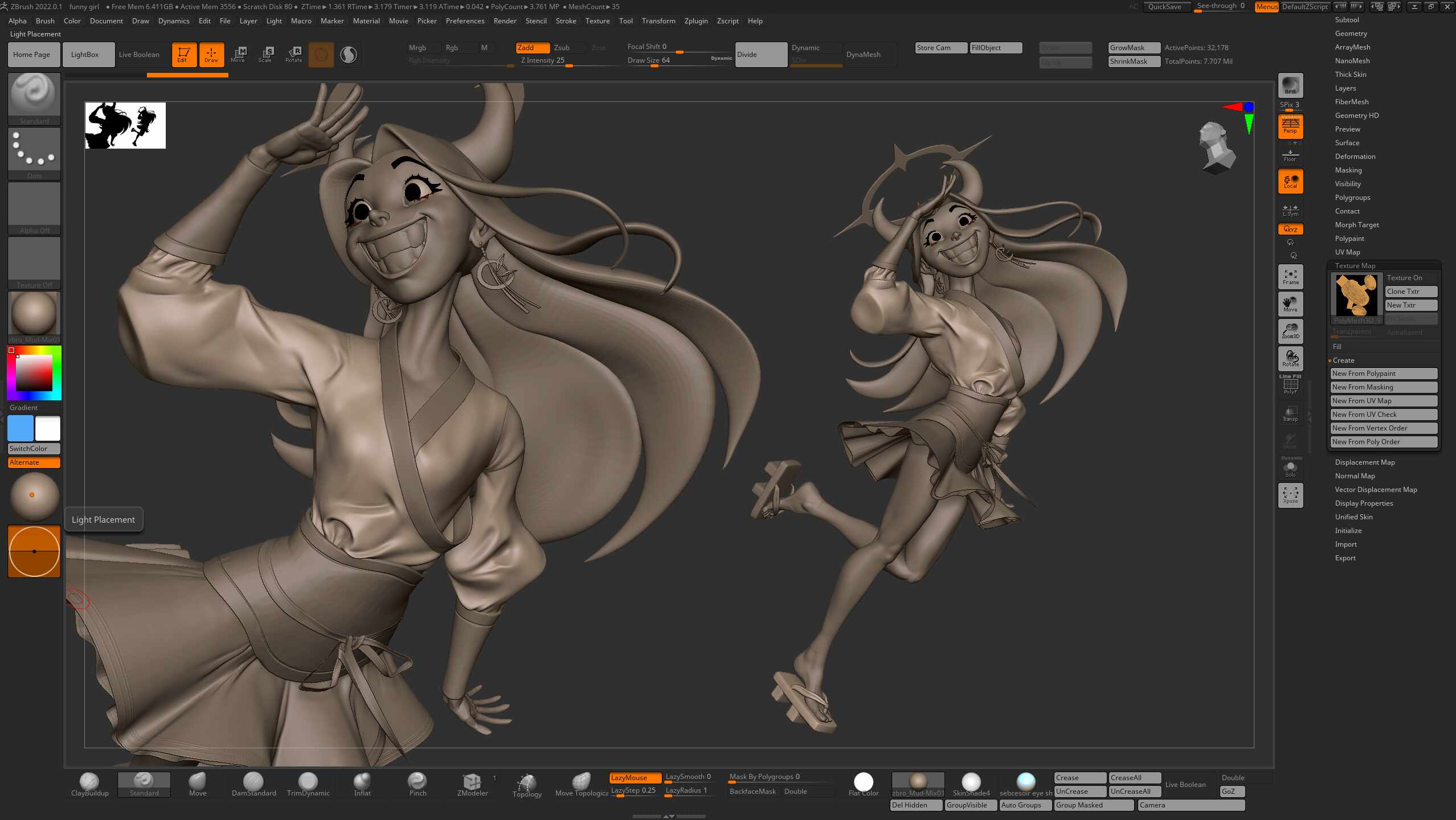Click the QuickSave button
The image size is (1456, 820).
coord(1166,7)
